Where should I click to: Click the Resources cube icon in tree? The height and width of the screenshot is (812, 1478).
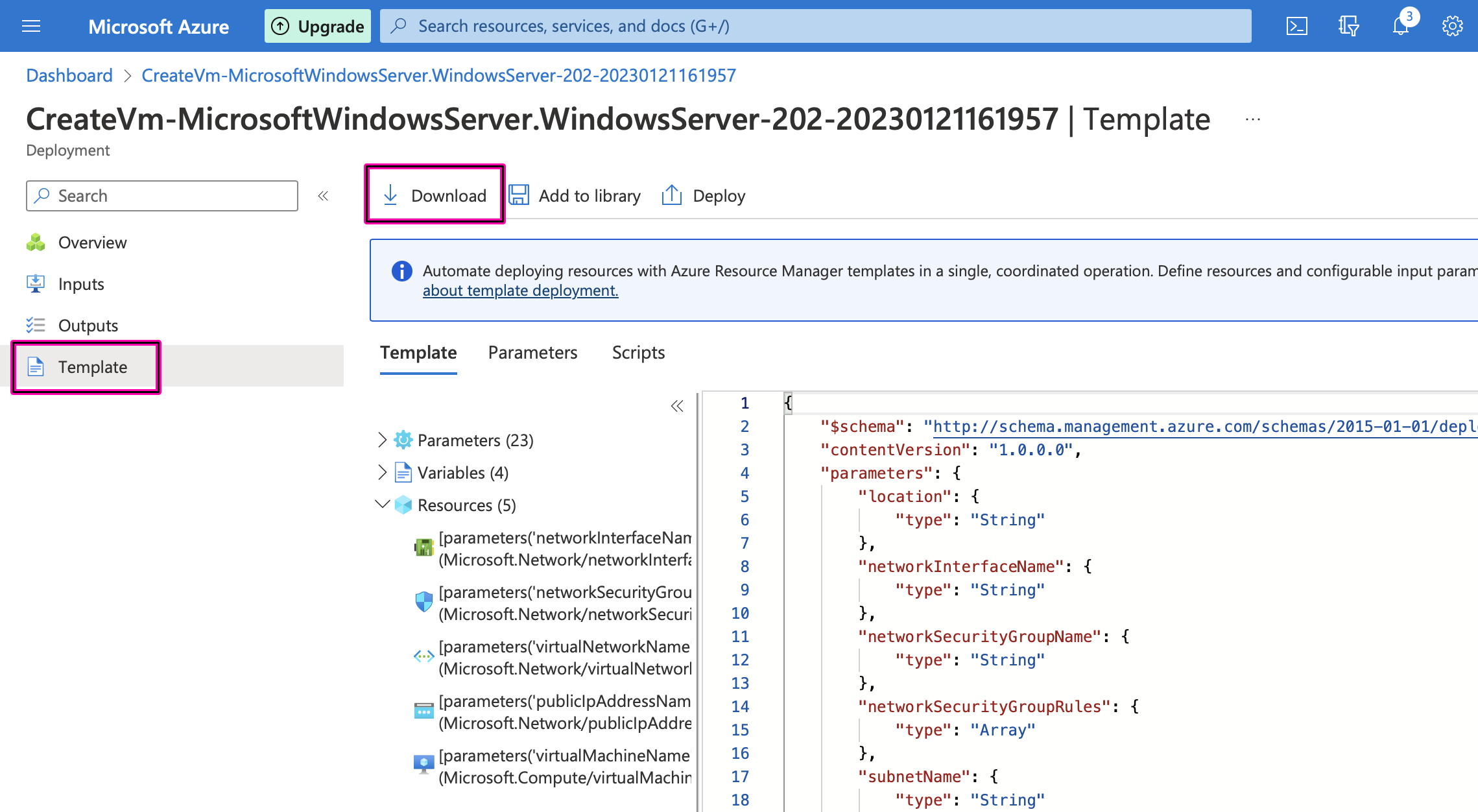tap(403, 505)
